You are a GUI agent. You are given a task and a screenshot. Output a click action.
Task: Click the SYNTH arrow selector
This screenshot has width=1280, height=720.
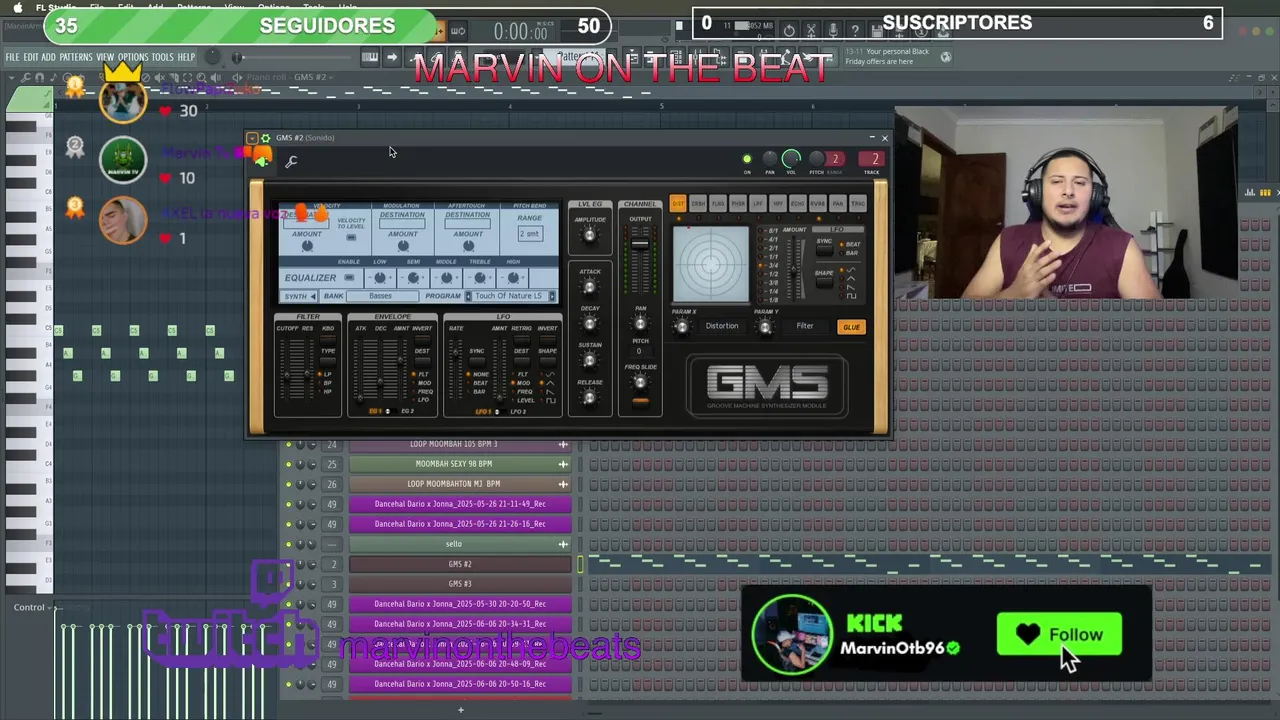[300, 296]
